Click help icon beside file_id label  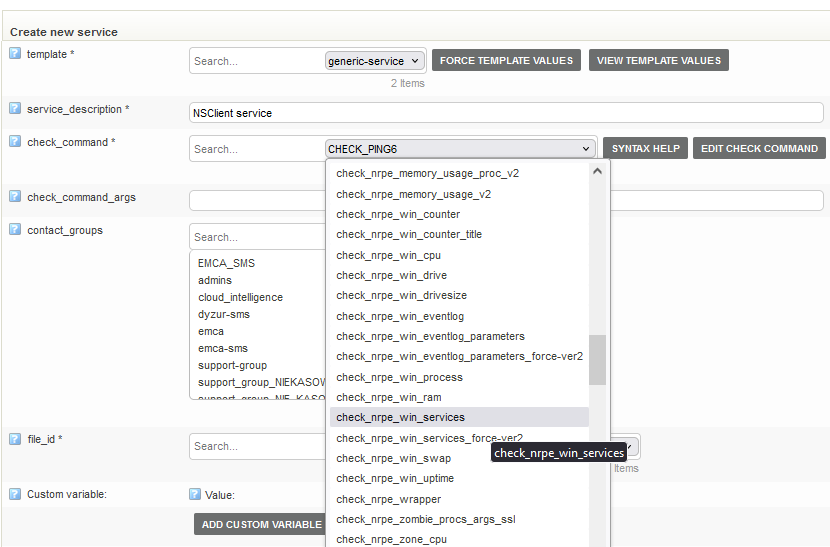15,439
